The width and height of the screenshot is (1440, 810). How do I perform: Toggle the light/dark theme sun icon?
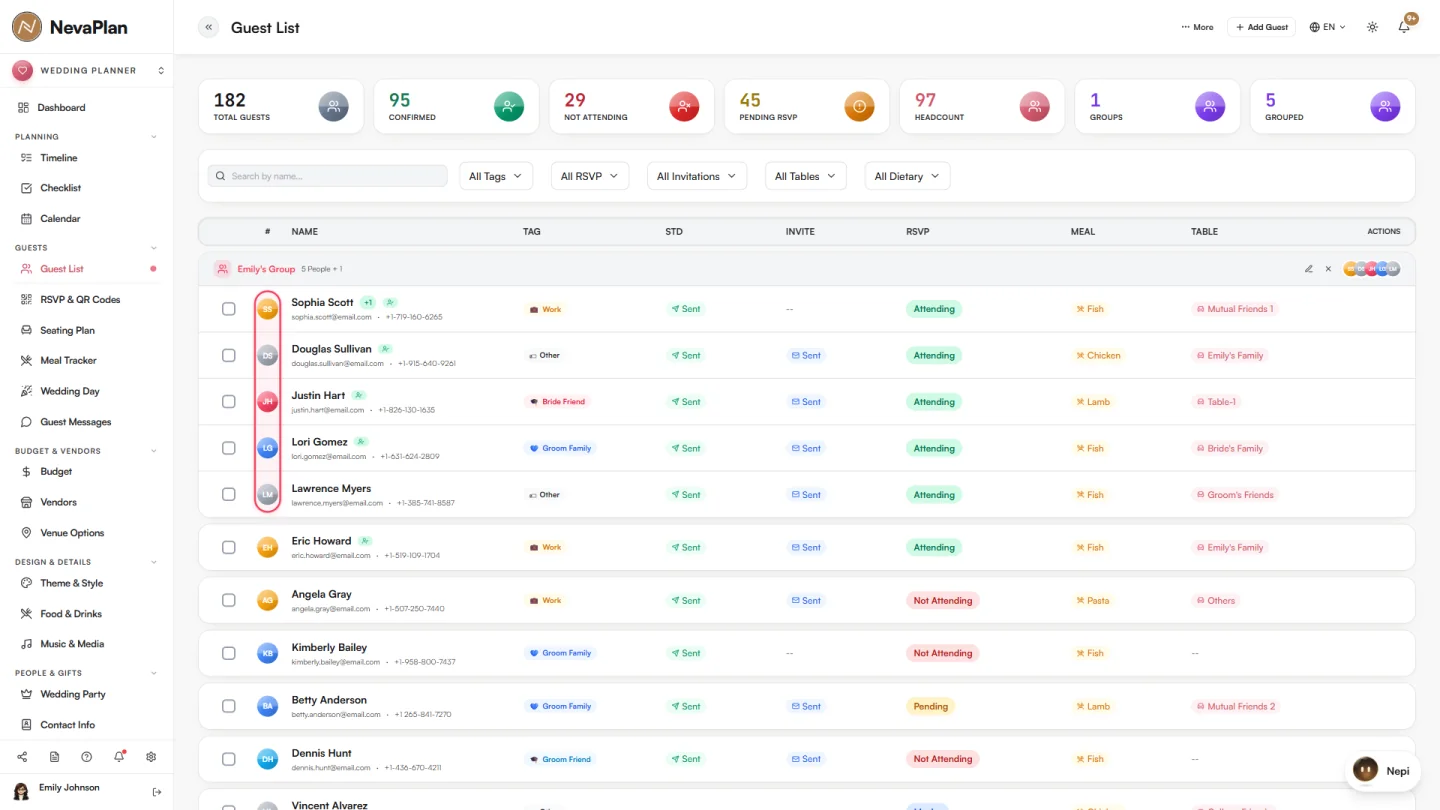coord(1372,27)
